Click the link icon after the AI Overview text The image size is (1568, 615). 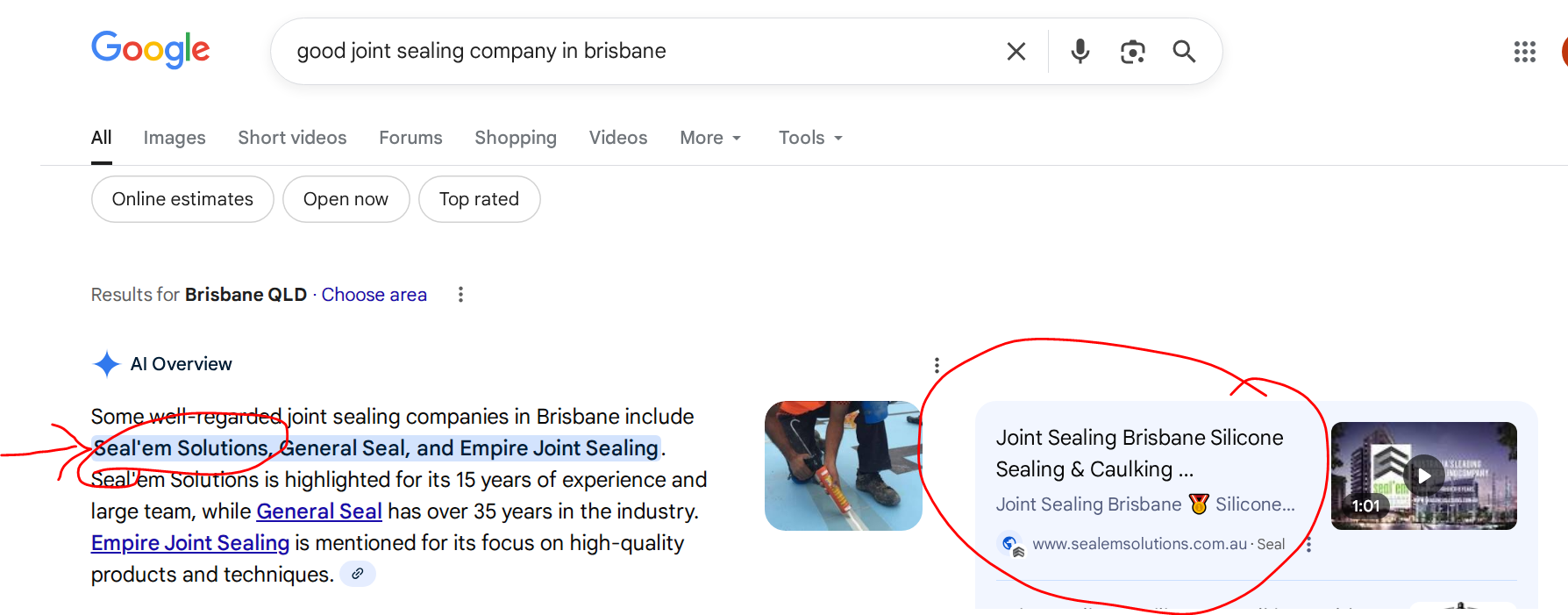click(x=357, y=574)
